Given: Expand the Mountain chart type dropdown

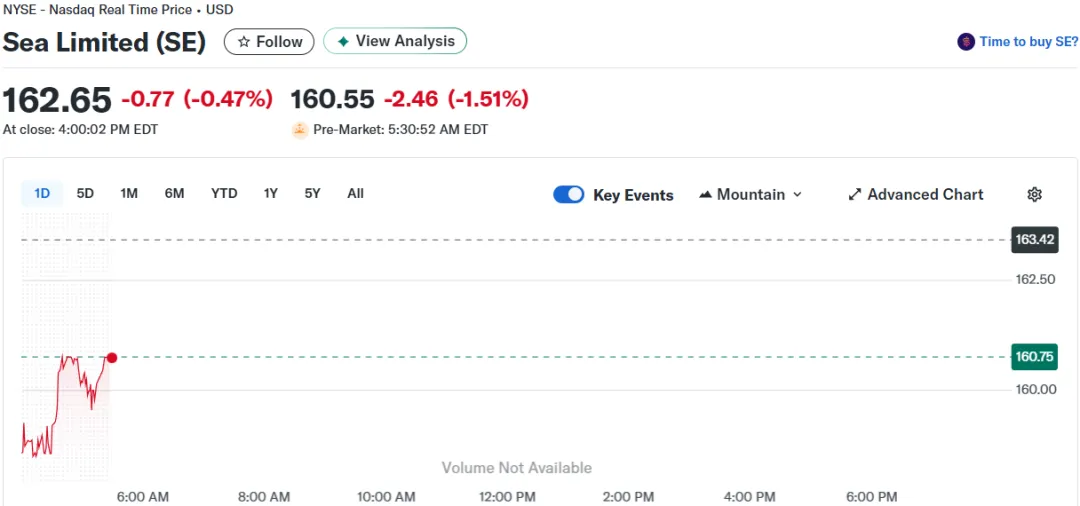Looking at the screenshot, I should (x=797, y=194).
